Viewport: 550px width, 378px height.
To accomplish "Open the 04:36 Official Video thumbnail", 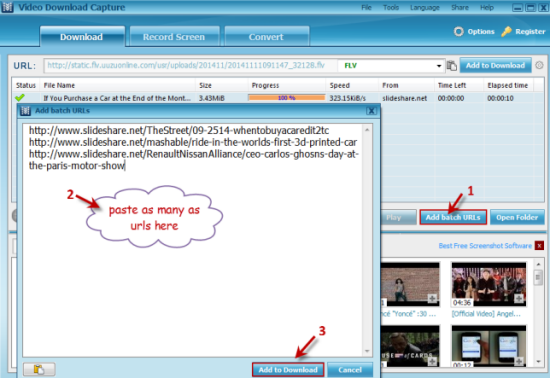I will pyautogui.click(x=489, y=284).
